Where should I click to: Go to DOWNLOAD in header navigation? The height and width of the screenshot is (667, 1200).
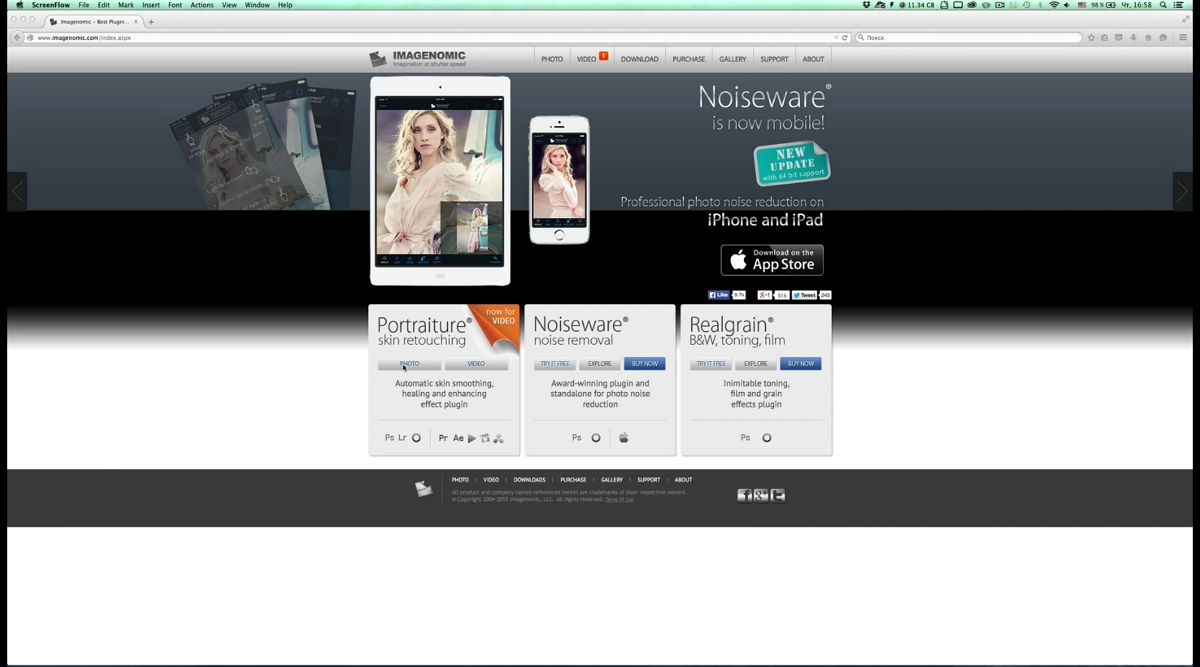point(639,59)
